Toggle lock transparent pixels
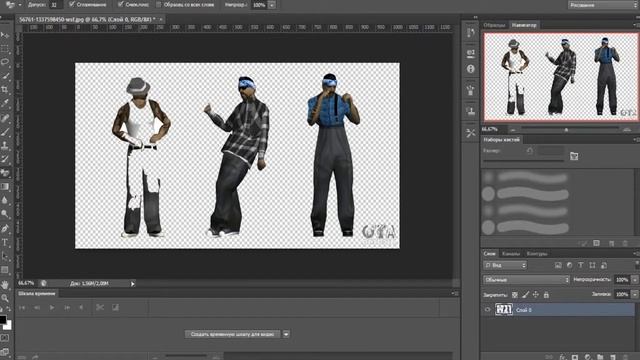 (x=515, y=295)
